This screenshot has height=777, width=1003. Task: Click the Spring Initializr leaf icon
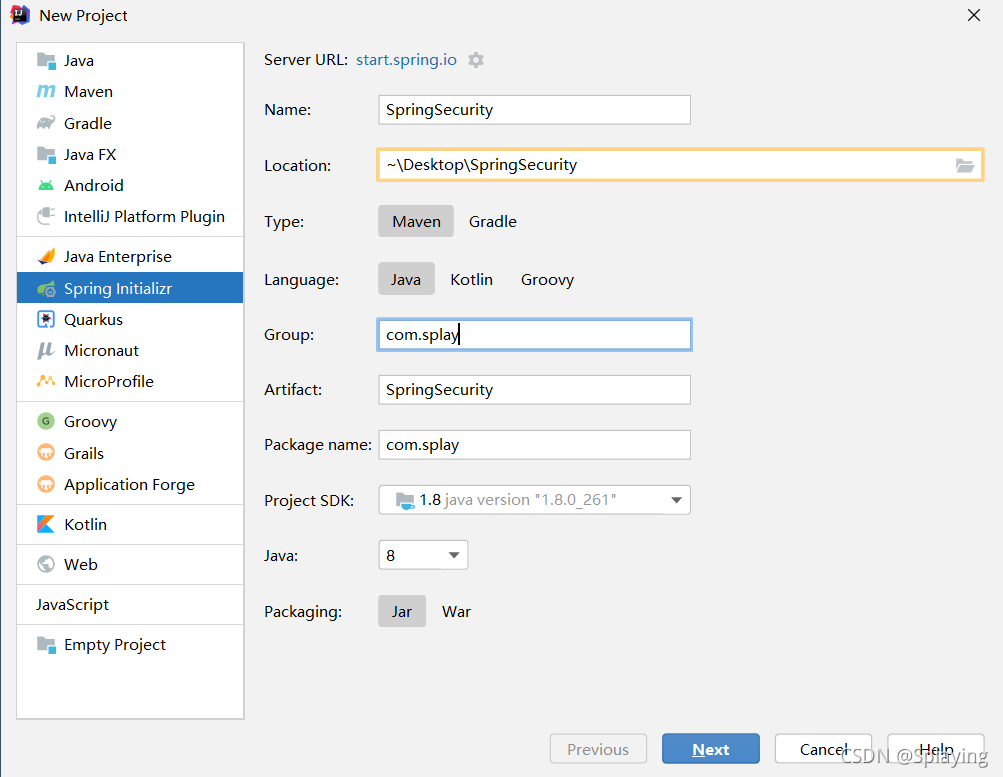click(46, 288)
